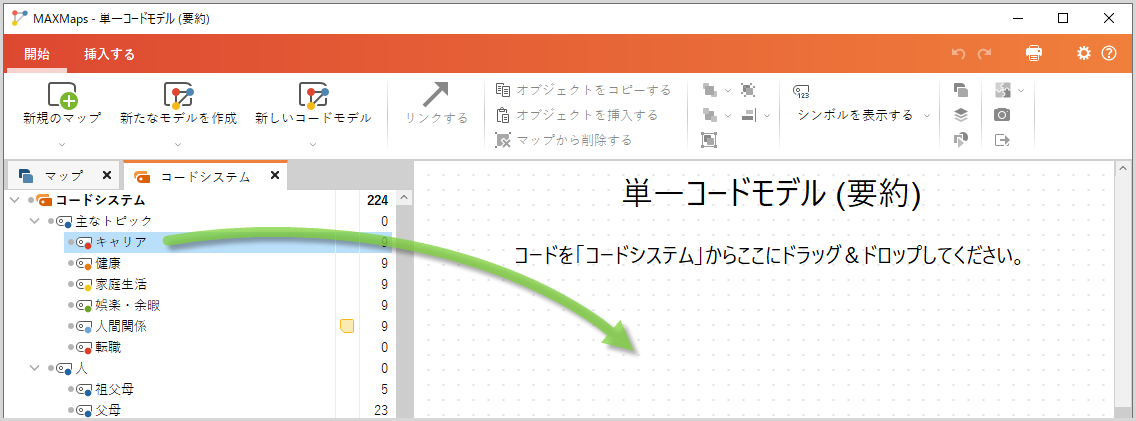Open the 新規のマップ dropdown arrow
Screen dimensions: 1136x421
[62, 143]
